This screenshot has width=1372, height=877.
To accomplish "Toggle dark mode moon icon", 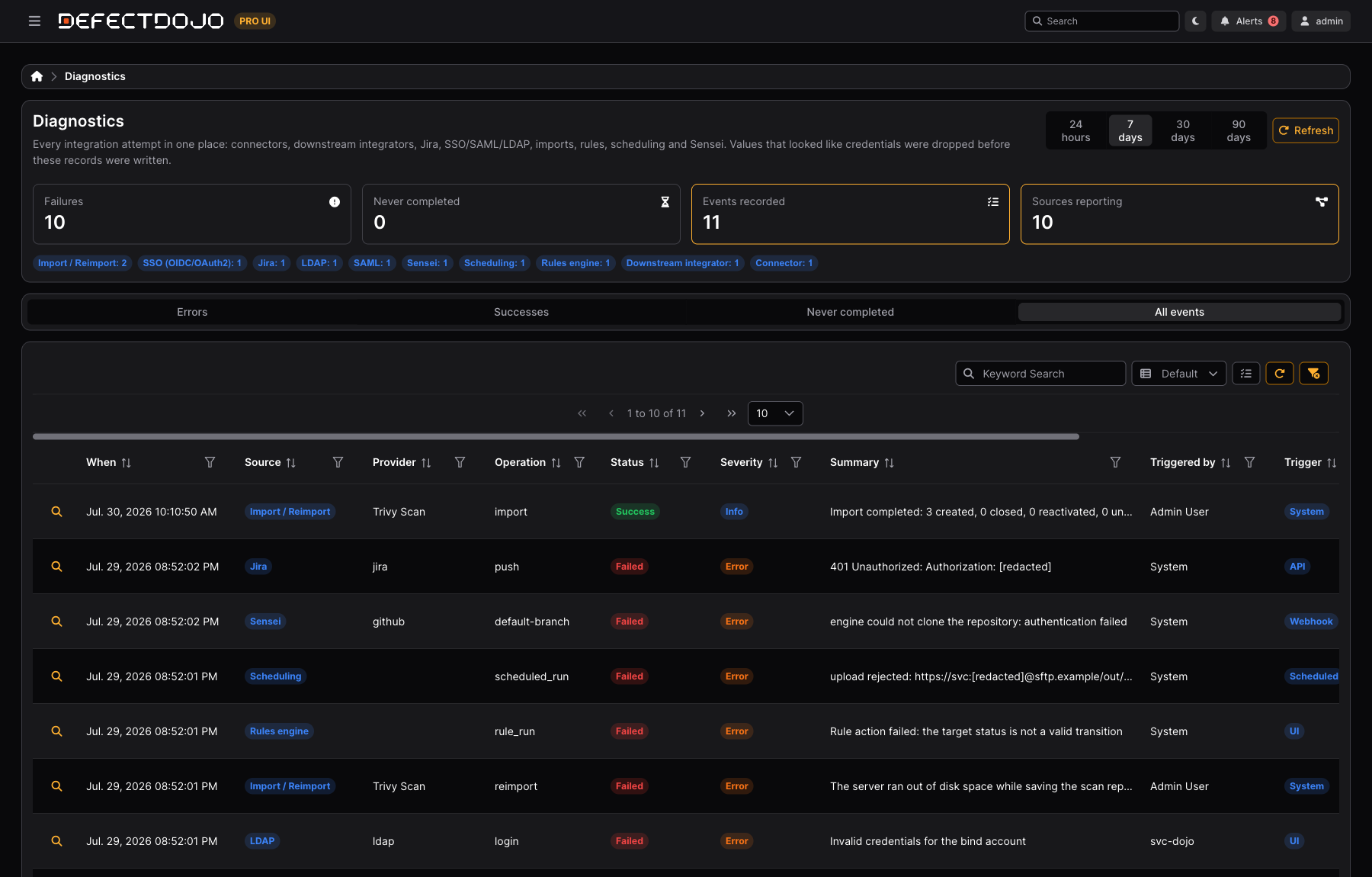I will pyautogui.click(x=1195, y=21).
